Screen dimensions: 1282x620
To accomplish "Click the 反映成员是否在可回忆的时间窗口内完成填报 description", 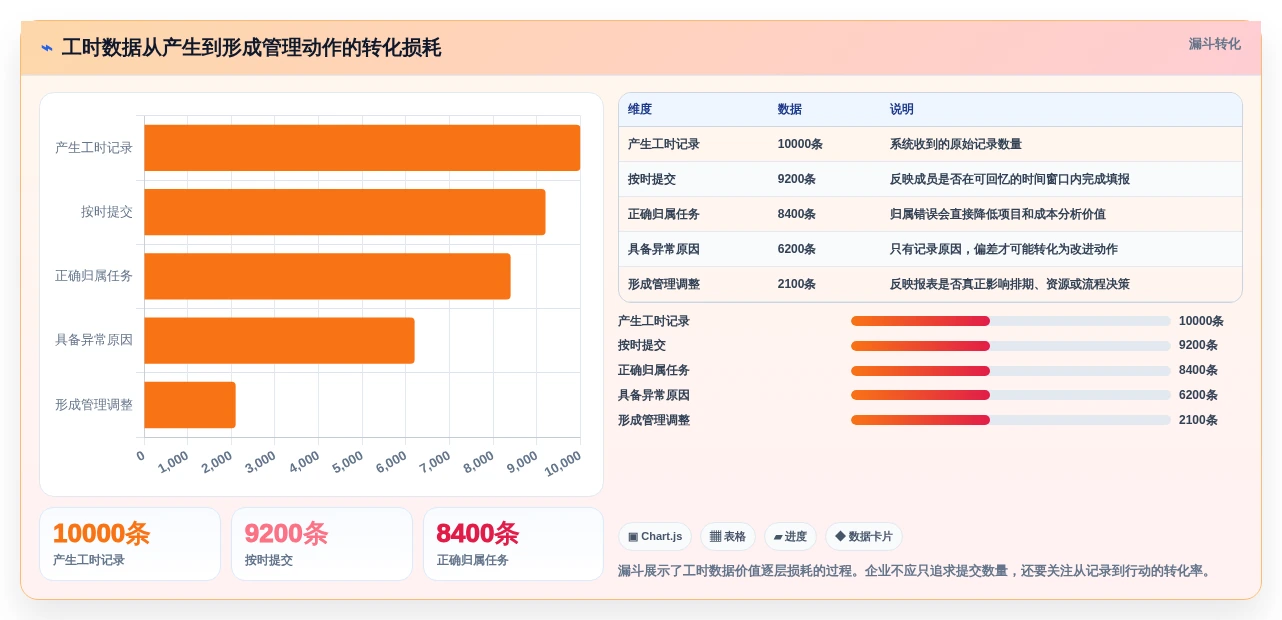I will point(1010,179).
